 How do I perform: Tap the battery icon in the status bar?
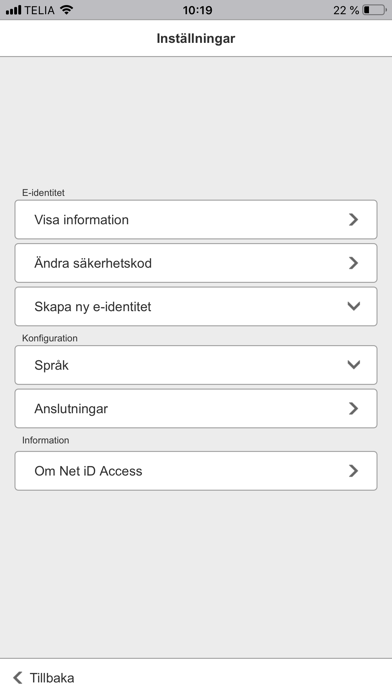pos(374,10)
